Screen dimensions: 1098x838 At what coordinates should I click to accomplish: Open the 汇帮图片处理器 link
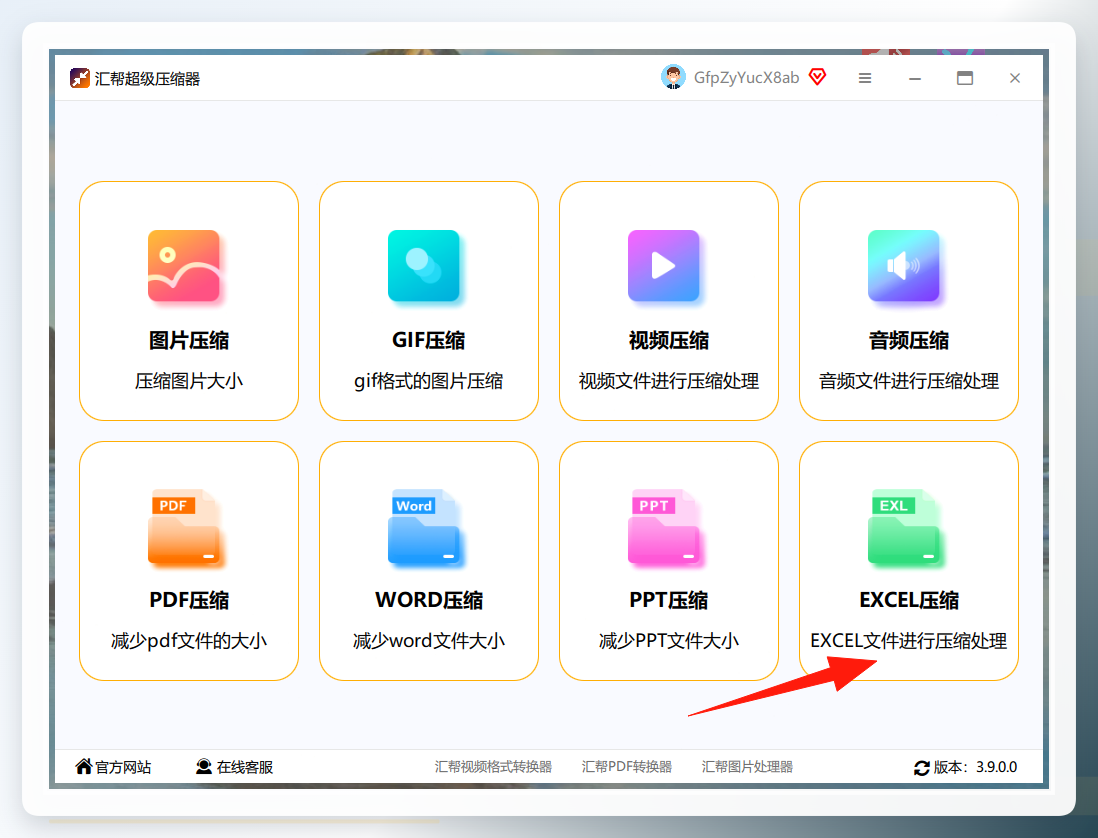(747, 767)
